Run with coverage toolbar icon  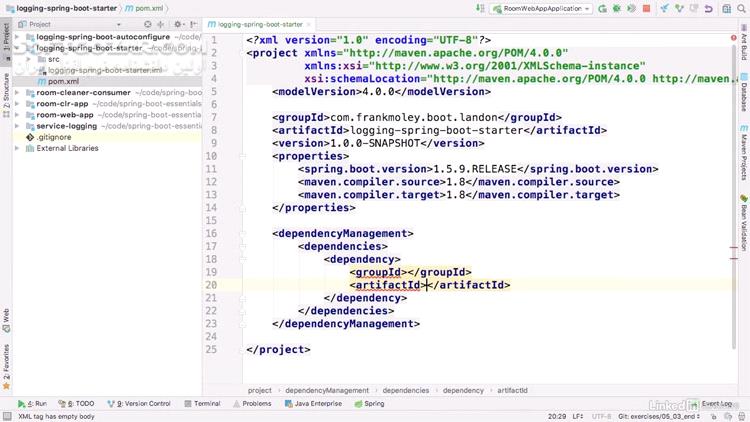click(x=632, y=9)
